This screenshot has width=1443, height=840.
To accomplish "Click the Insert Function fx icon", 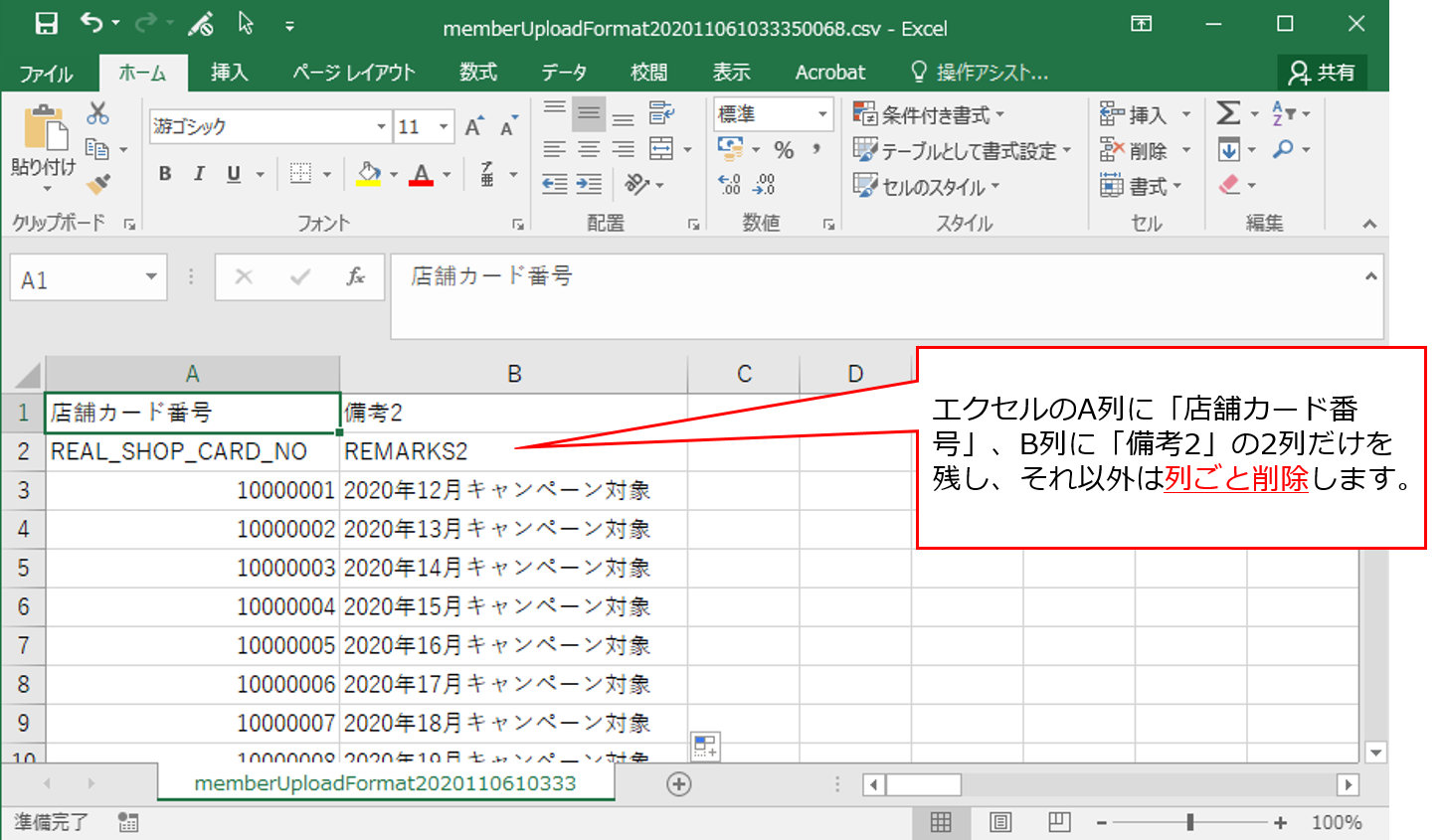I will [355, 277].
